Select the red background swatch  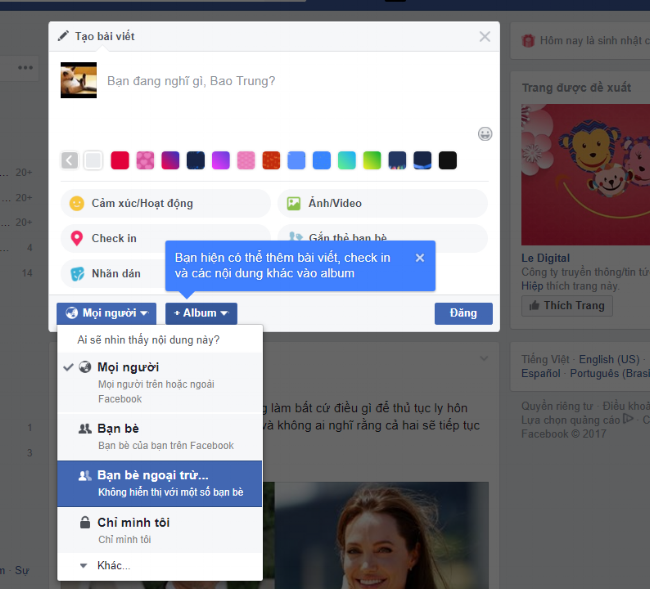coord(120,160)
